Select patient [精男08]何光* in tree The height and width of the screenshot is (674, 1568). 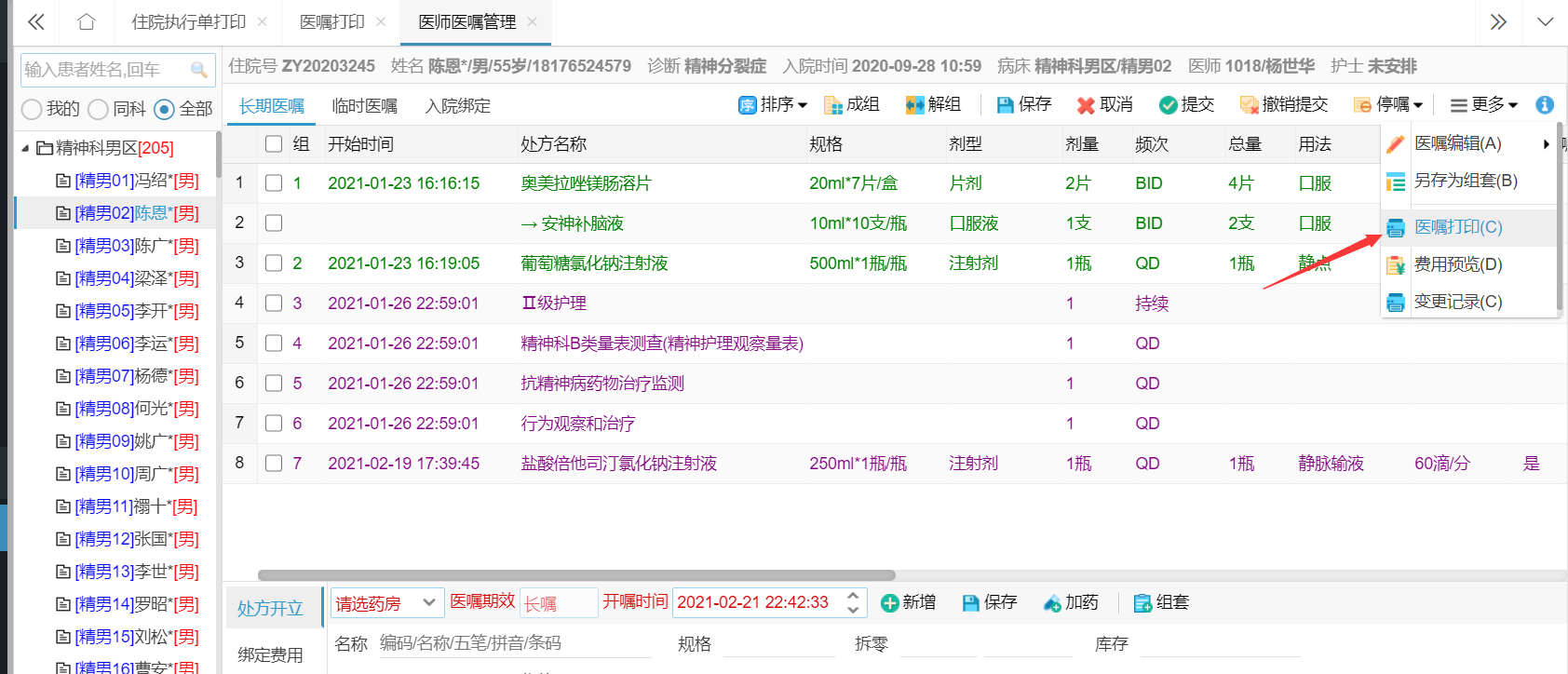pyautogui.click(x=128, y=409)
